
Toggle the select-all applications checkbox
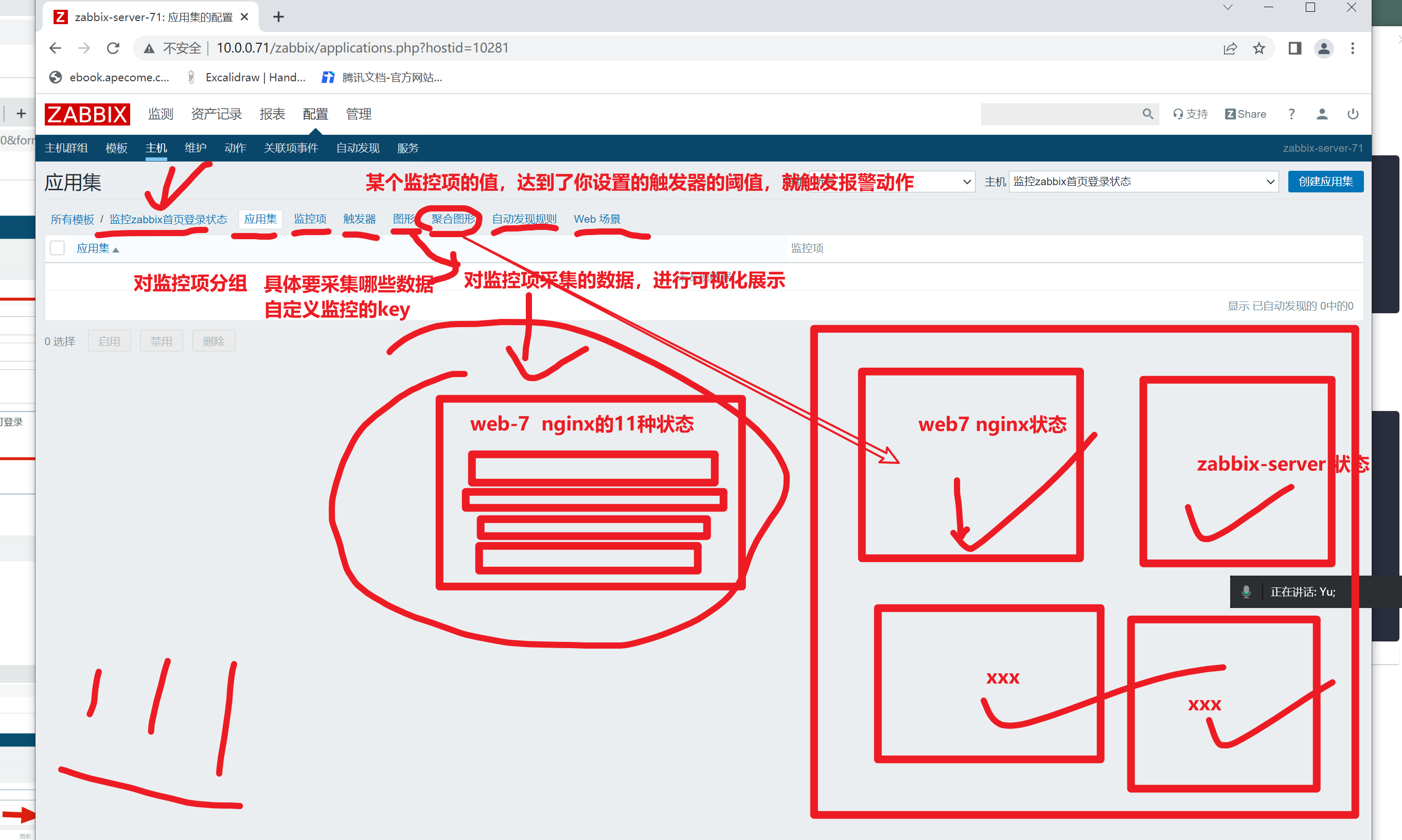pos(57,248)
